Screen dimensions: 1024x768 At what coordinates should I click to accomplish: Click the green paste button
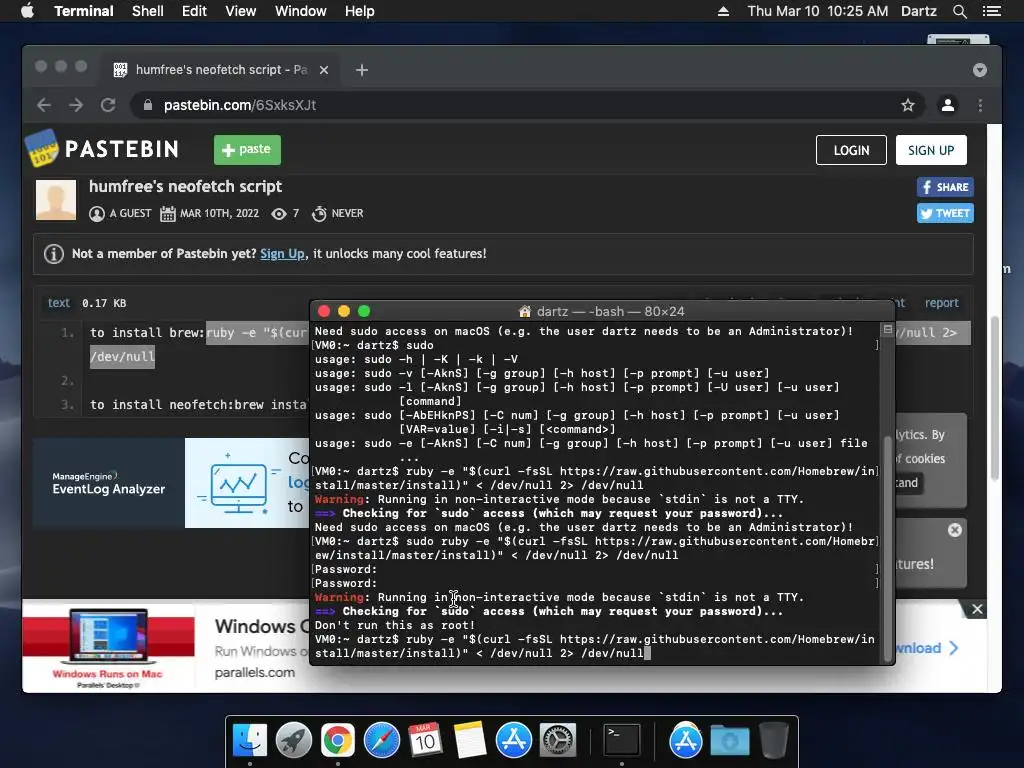click(x=248, y=150)
